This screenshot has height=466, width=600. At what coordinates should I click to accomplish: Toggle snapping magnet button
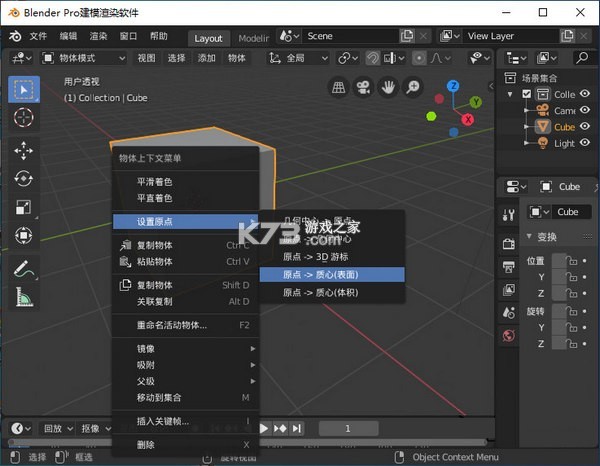coord(372,58)
